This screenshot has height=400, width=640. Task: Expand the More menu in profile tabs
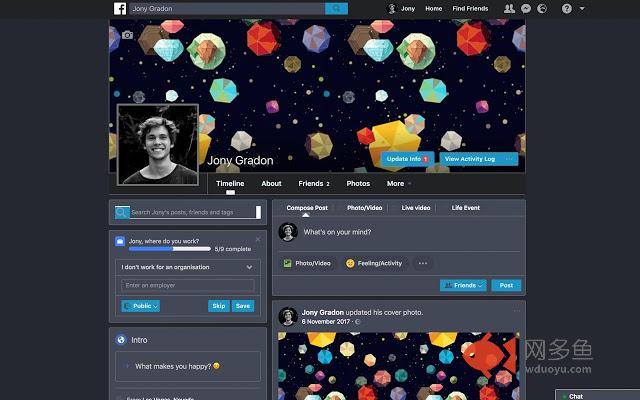point(399,184)
